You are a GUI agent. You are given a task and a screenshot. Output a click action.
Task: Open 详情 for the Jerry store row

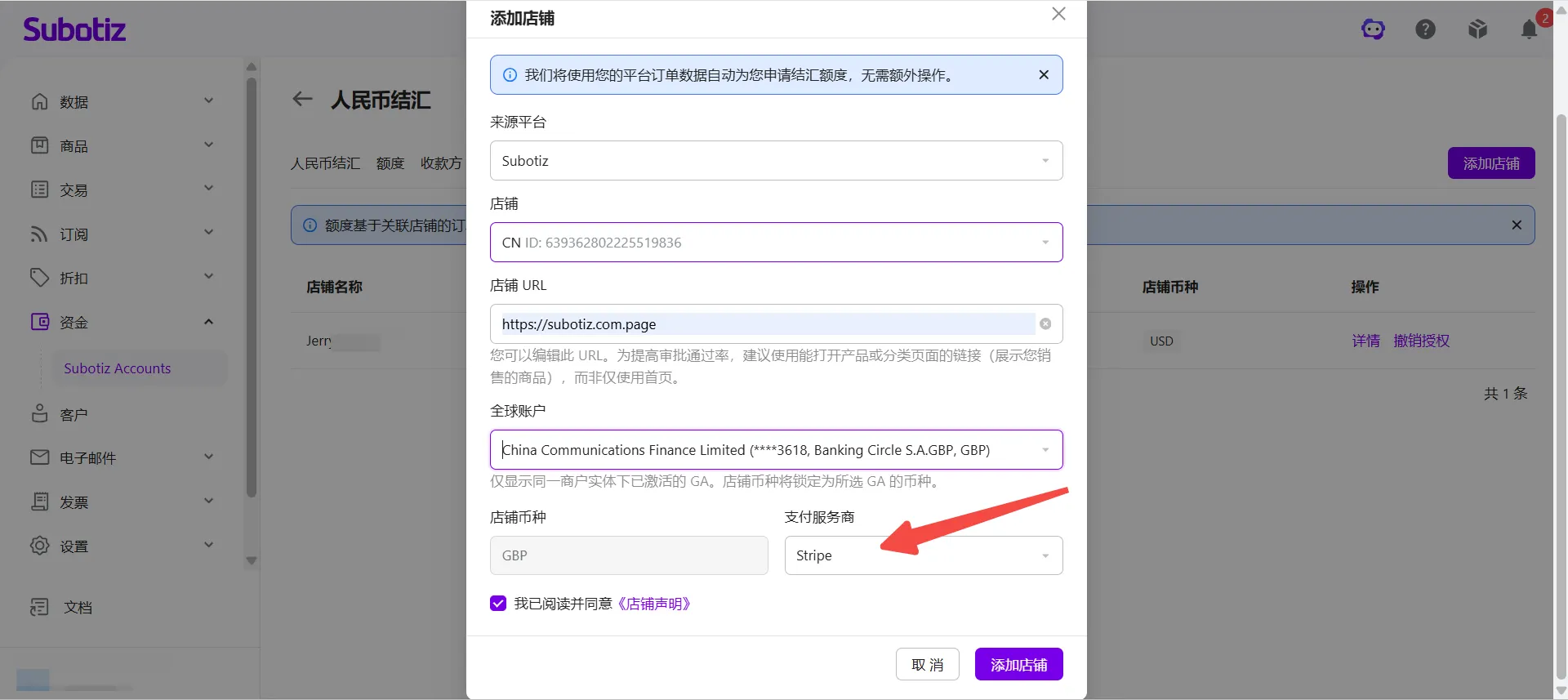click(x=1365, y=341)
